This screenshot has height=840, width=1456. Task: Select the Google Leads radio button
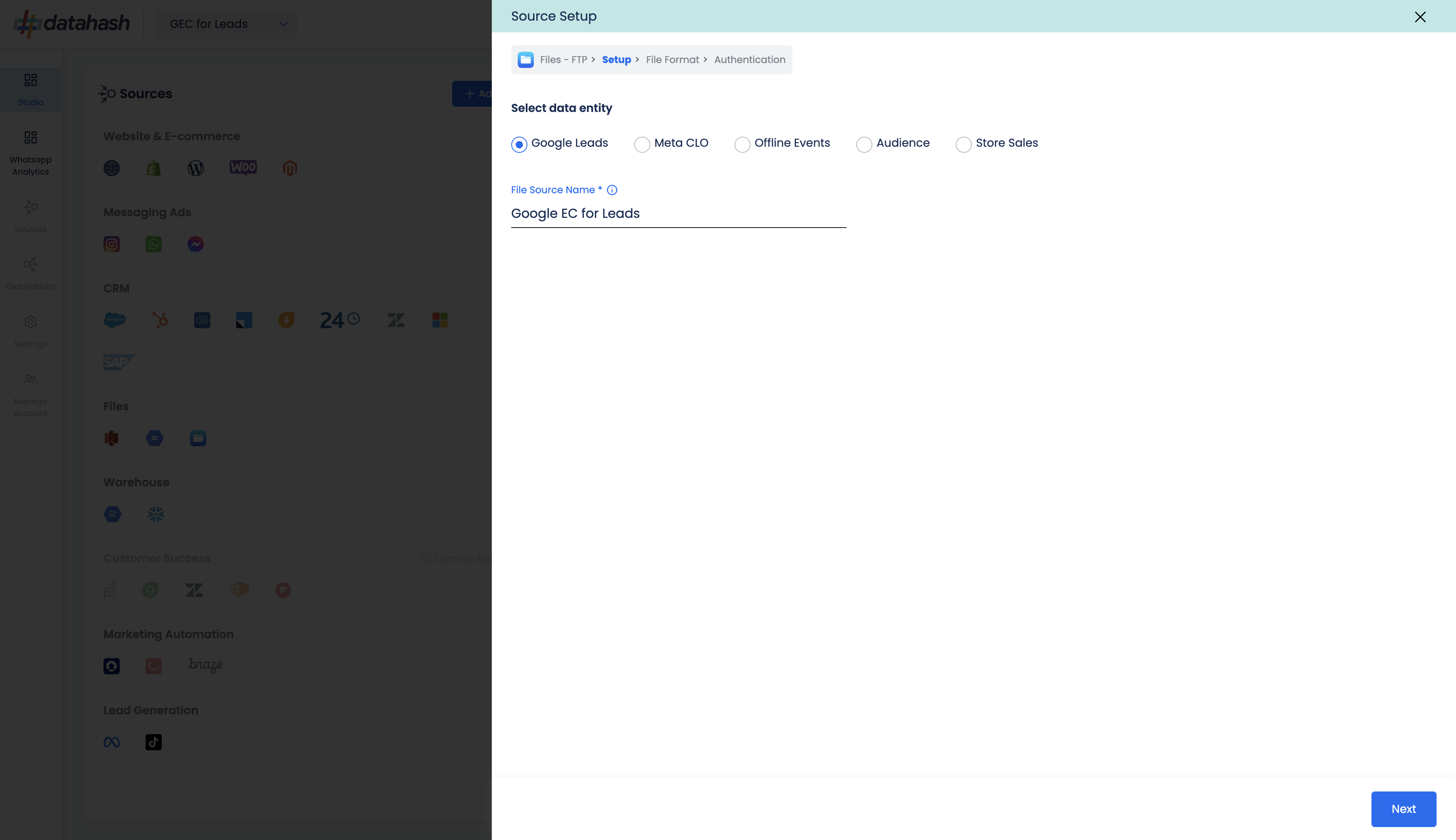pos(519,144)
